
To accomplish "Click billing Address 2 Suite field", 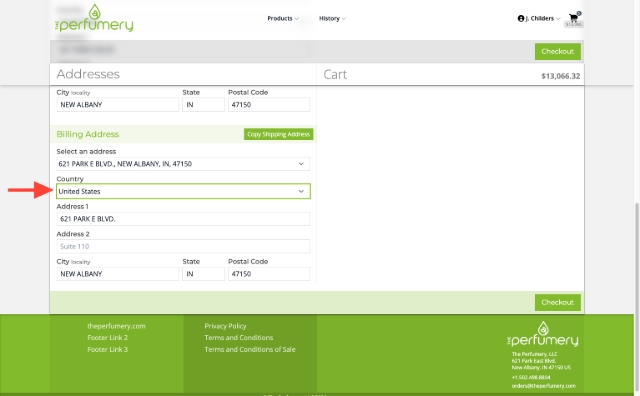I will [183, 247].
